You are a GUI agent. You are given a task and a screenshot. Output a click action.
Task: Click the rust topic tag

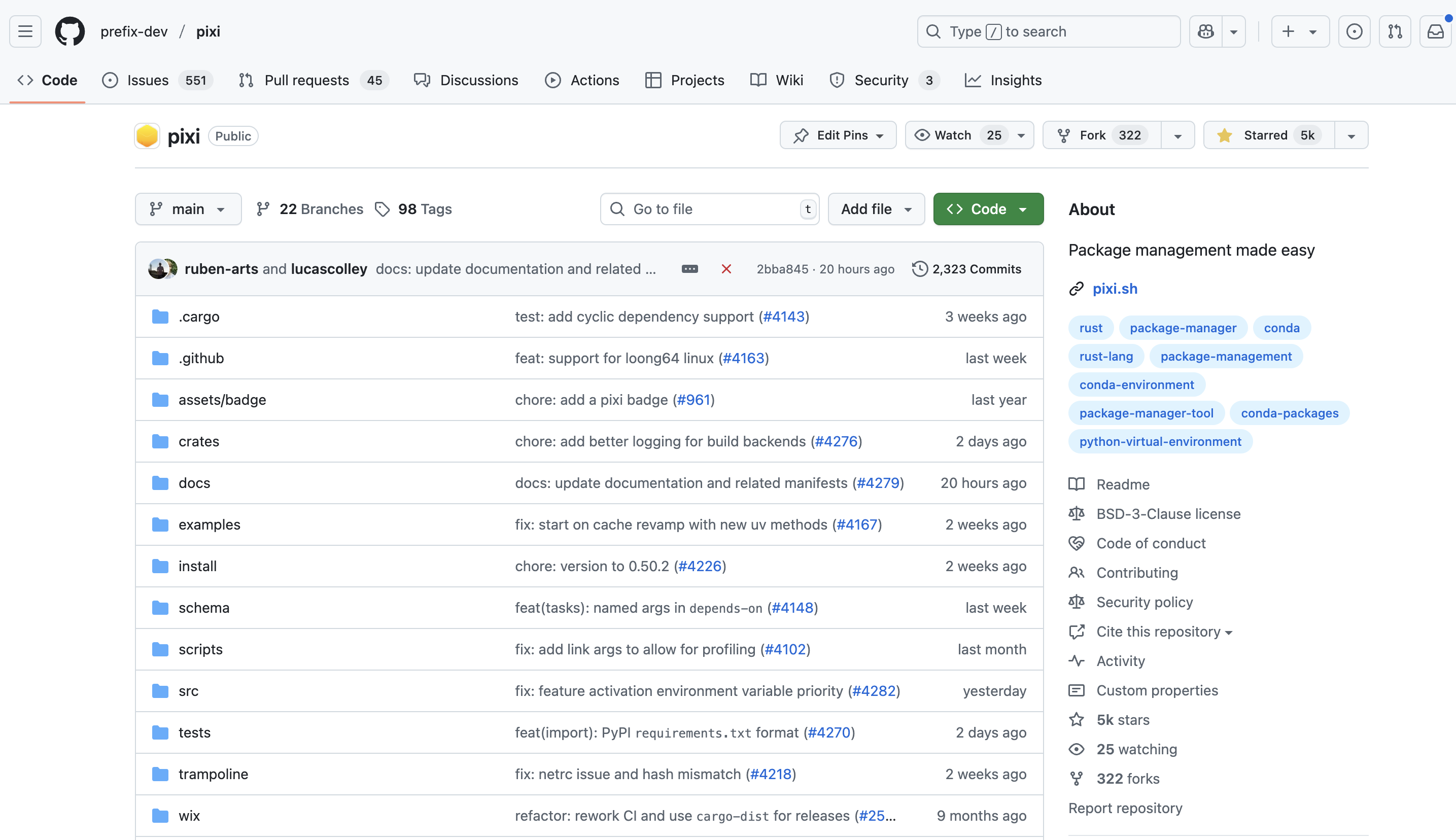coord(1090,328)
